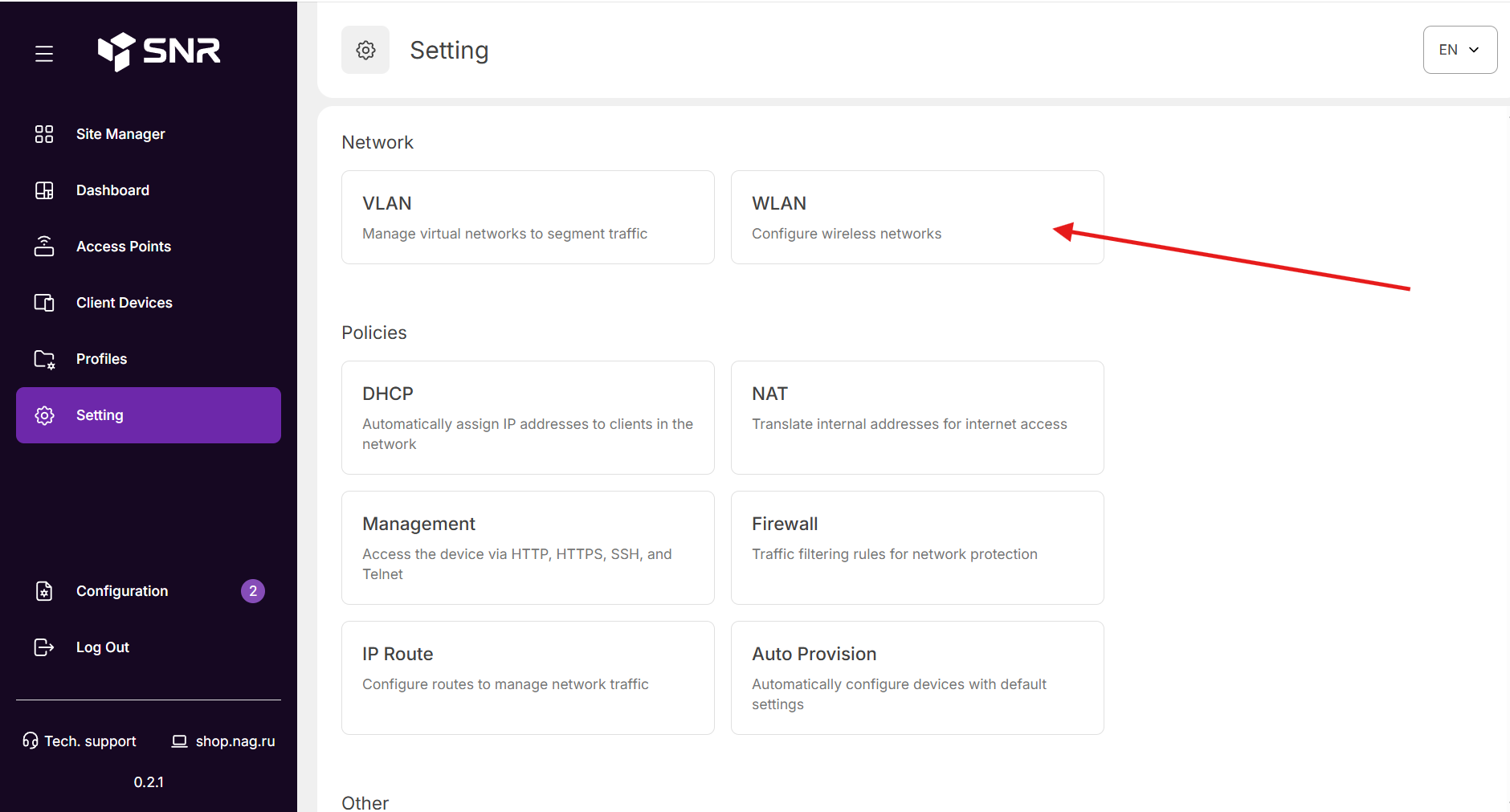Follow the Tech. support link
Viewport: 1510px width, 812px height.
(80, 741)
